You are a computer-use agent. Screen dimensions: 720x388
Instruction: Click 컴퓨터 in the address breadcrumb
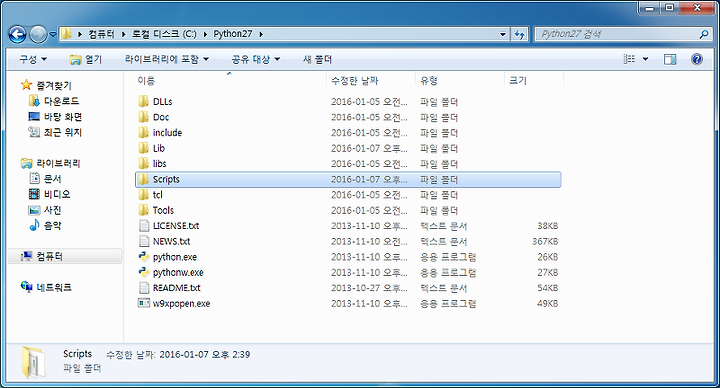(x=101, y=34)
